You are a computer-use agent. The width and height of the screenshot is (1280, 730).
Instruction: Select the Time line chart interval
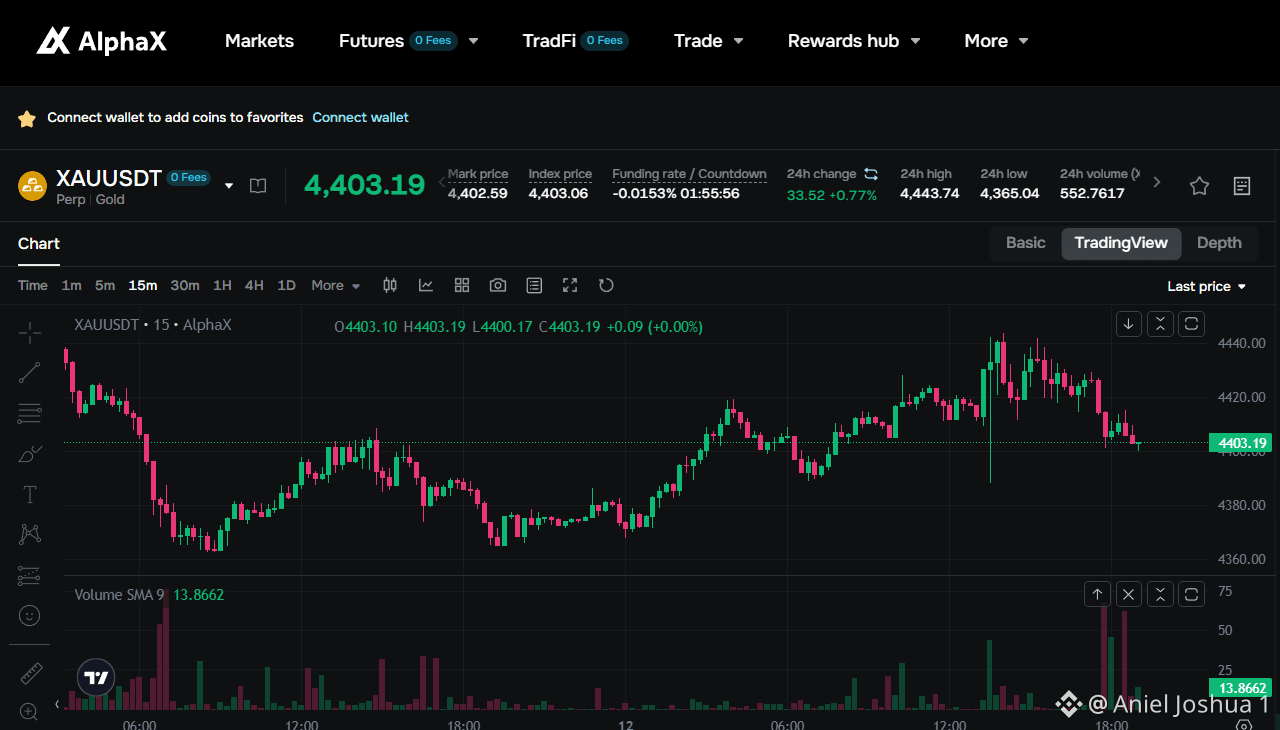(33, 285)
